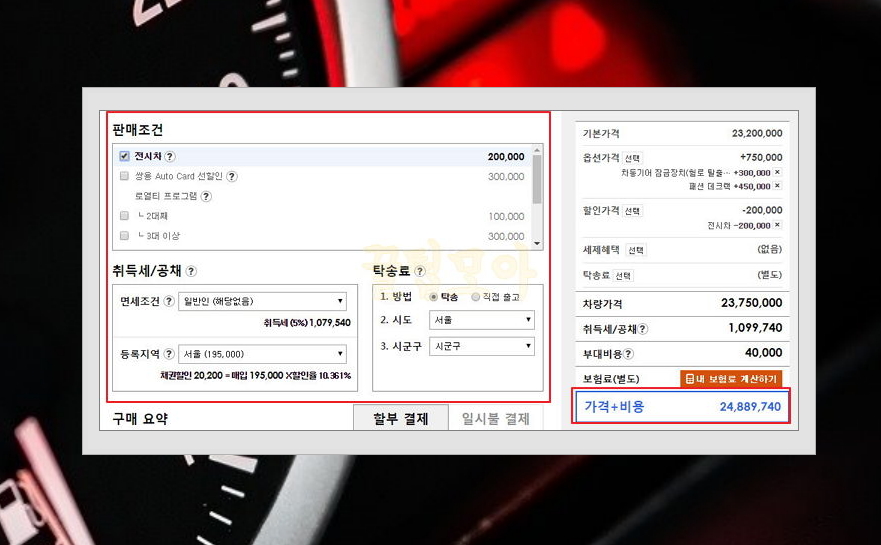
Task: Click the 차량가격 value 23,750,000
Action: (752, 303)
